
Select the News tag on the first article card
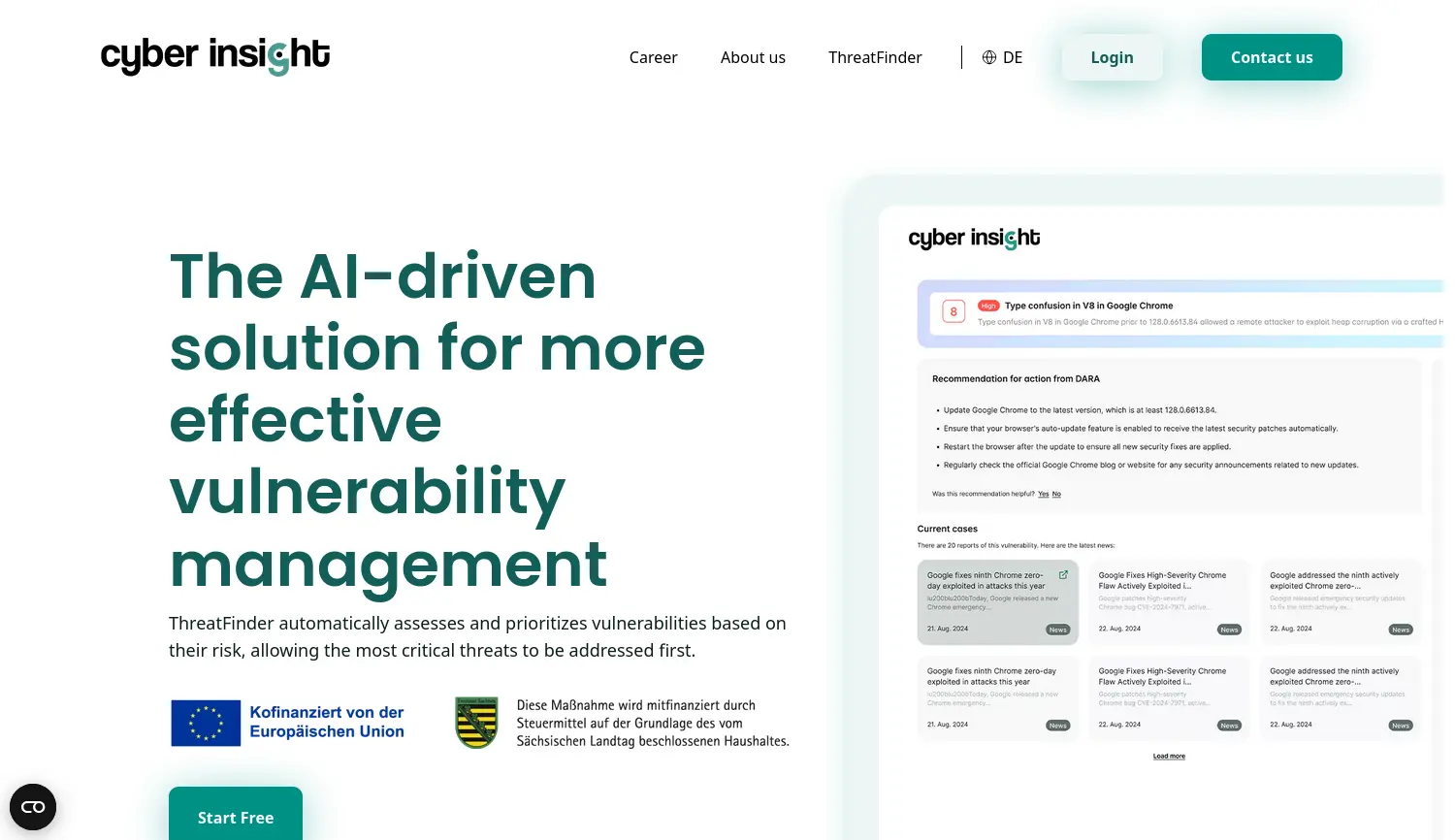click(1057, 629)
